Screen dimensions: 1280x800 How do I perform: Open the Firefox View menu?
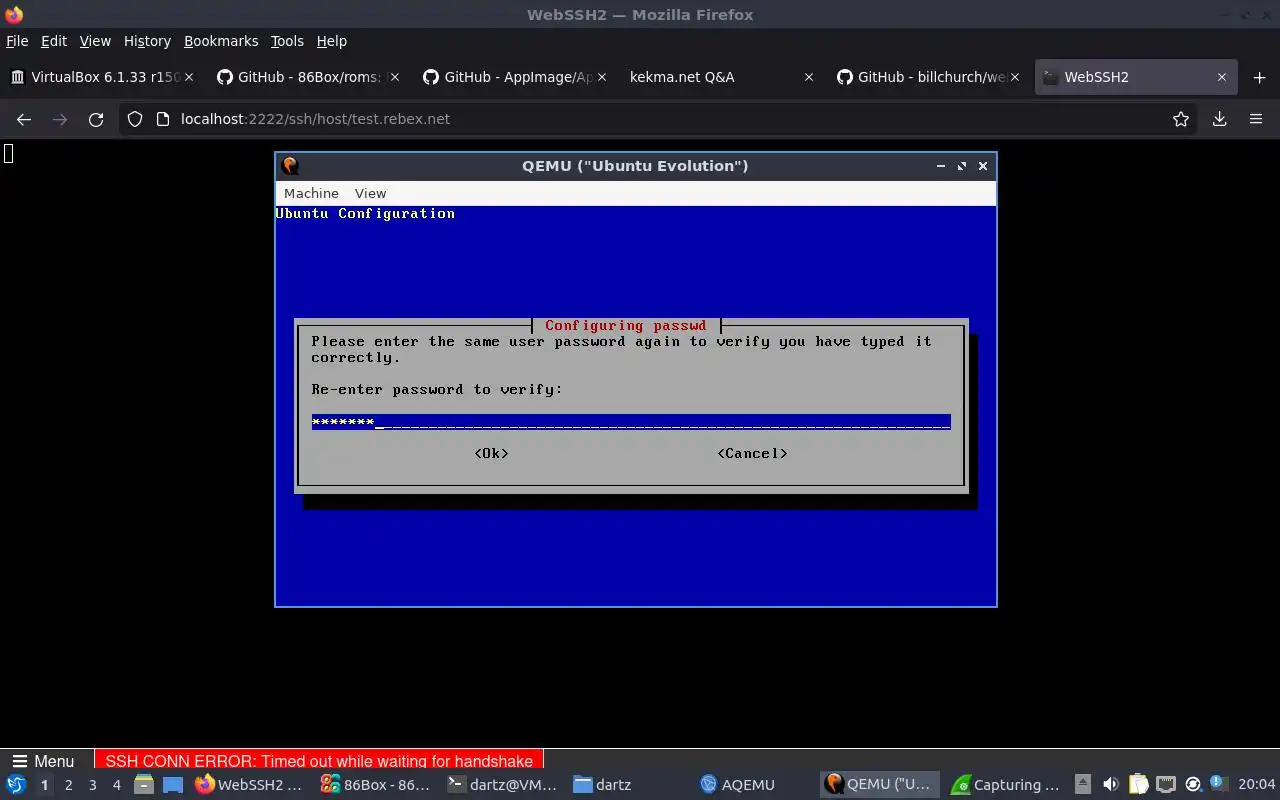pos(95,41)
